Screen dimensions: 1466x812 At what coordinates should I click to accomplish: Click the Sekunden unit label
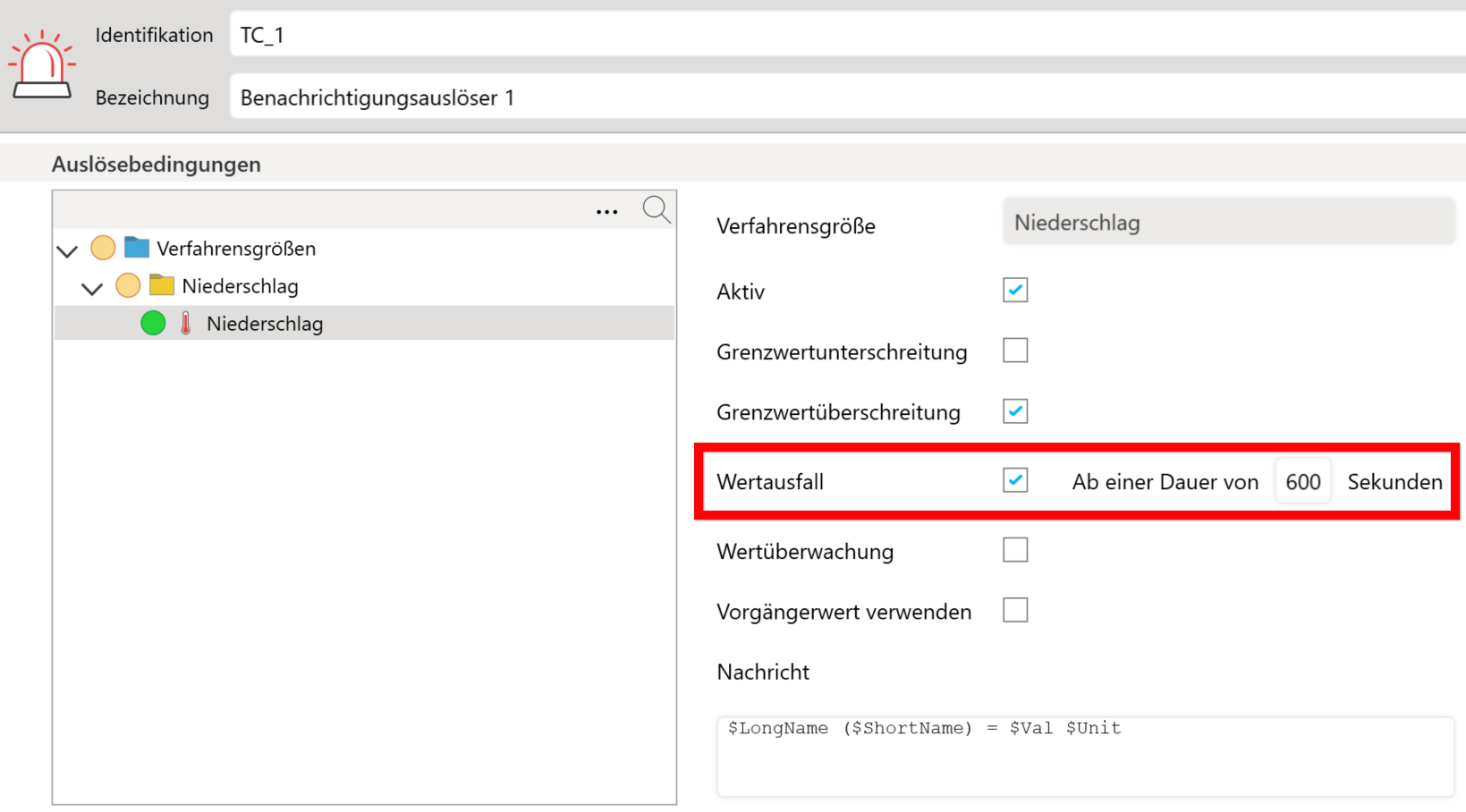[x=1395, y=482]
